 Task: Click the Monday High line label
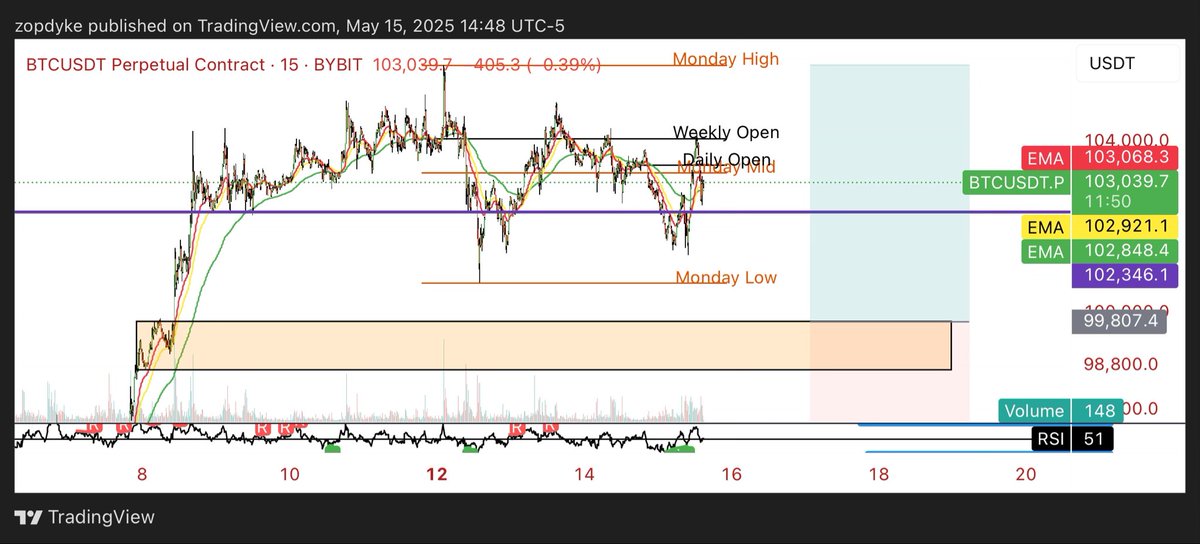725,59
